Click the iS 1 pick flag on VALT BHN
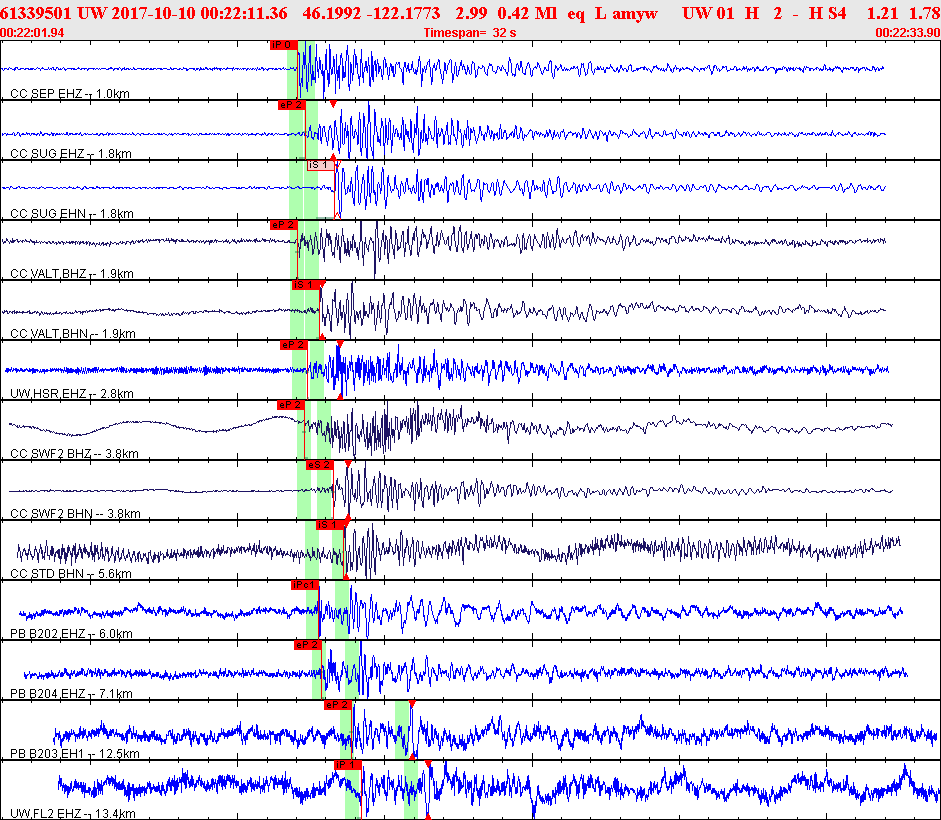The height and width of the screenshot is (820, 941). (305, 285)
